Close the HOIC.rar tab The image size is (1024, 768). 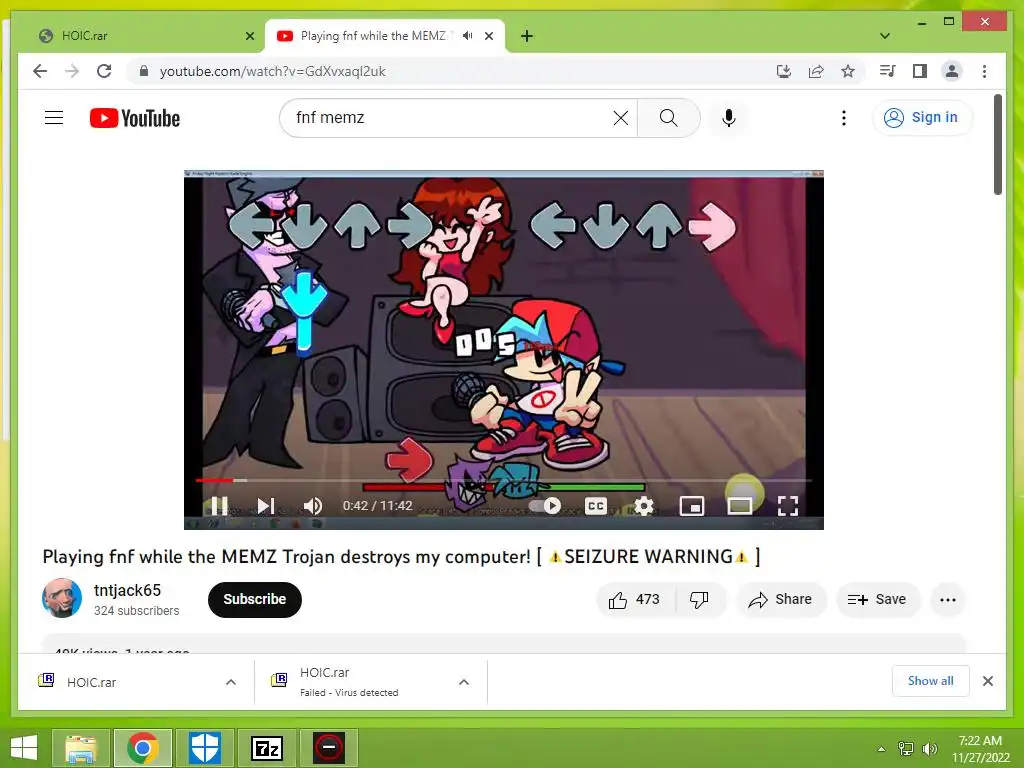click(249, 36)
